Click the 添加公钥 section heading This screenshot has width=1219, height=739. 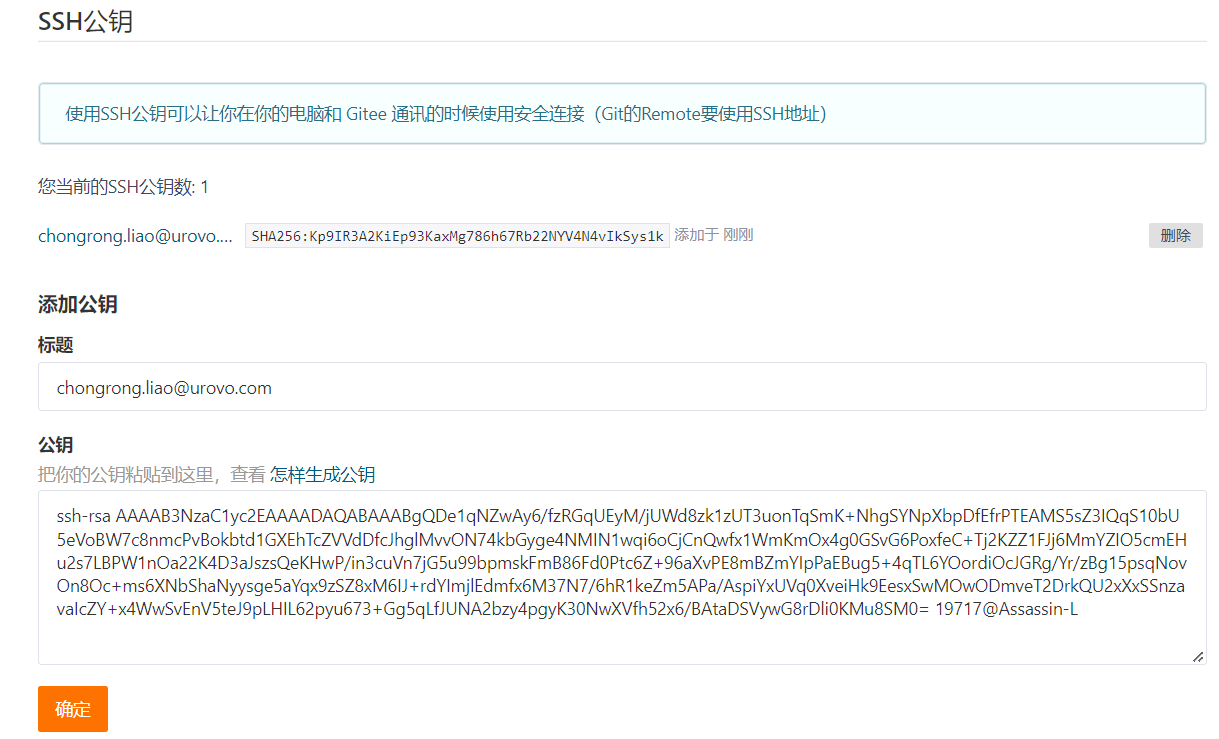78,304
